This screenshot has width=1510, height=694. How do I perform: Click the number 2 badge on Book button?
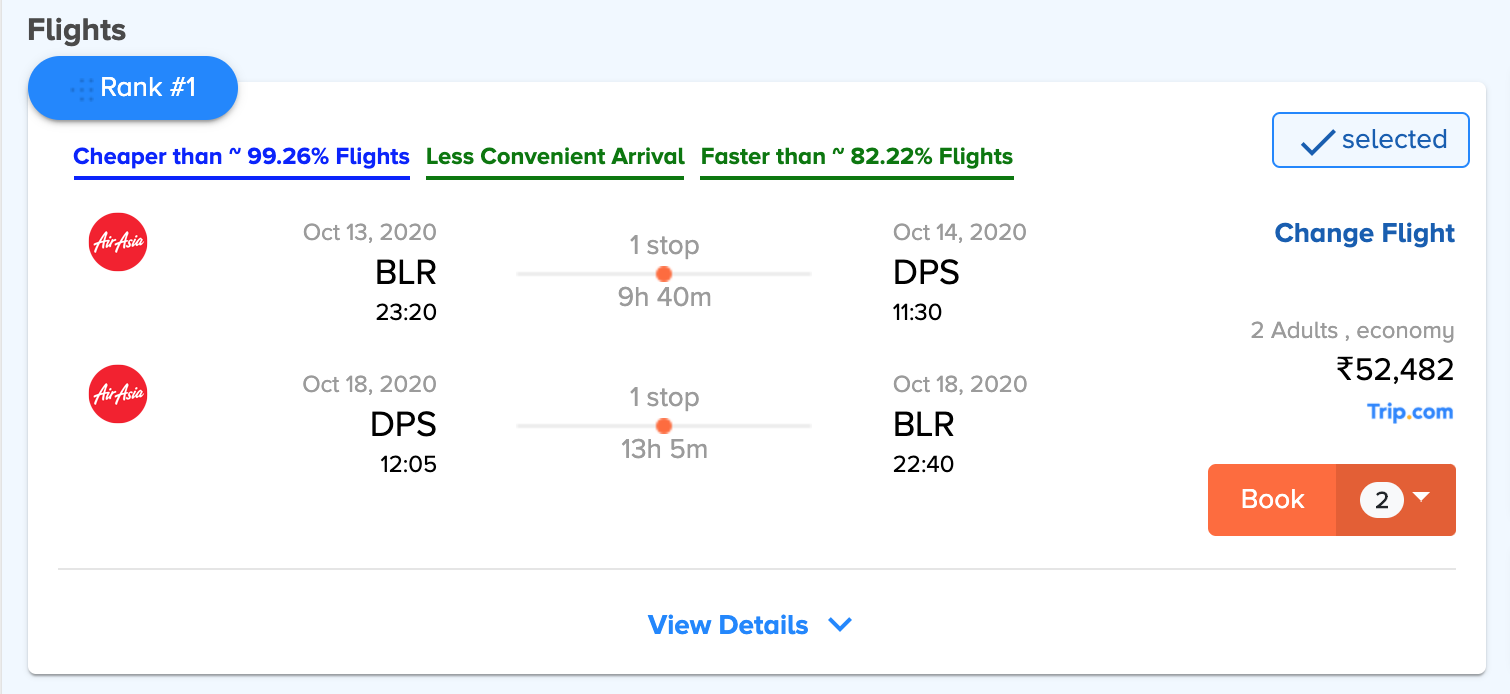1382,500
